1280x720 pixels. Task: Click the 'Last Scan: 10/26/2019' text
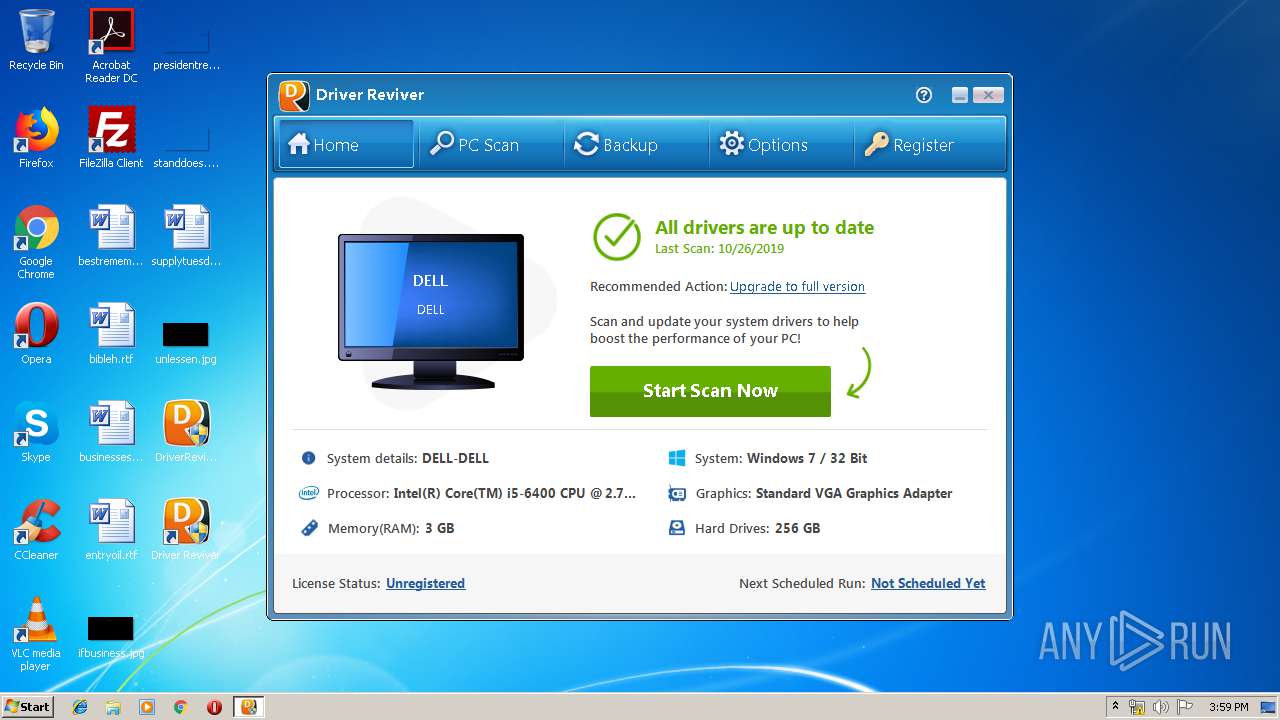(x=719, y=249)
